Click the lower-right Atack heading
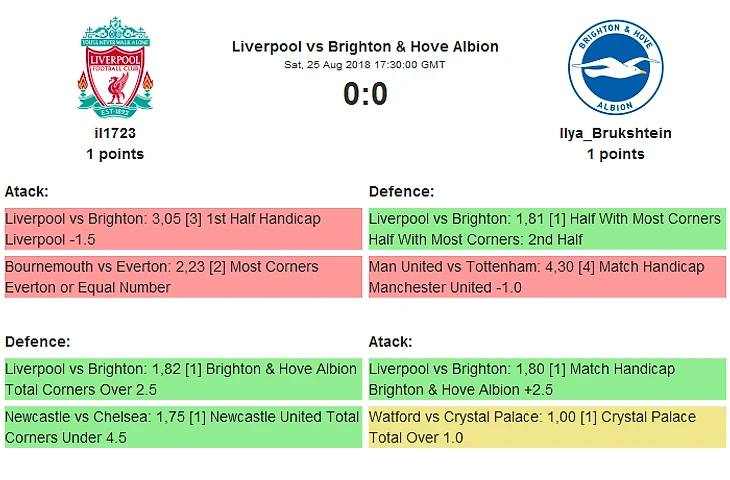Image resolution: width=730 pixels, height=480 pixels. point(390,342)
